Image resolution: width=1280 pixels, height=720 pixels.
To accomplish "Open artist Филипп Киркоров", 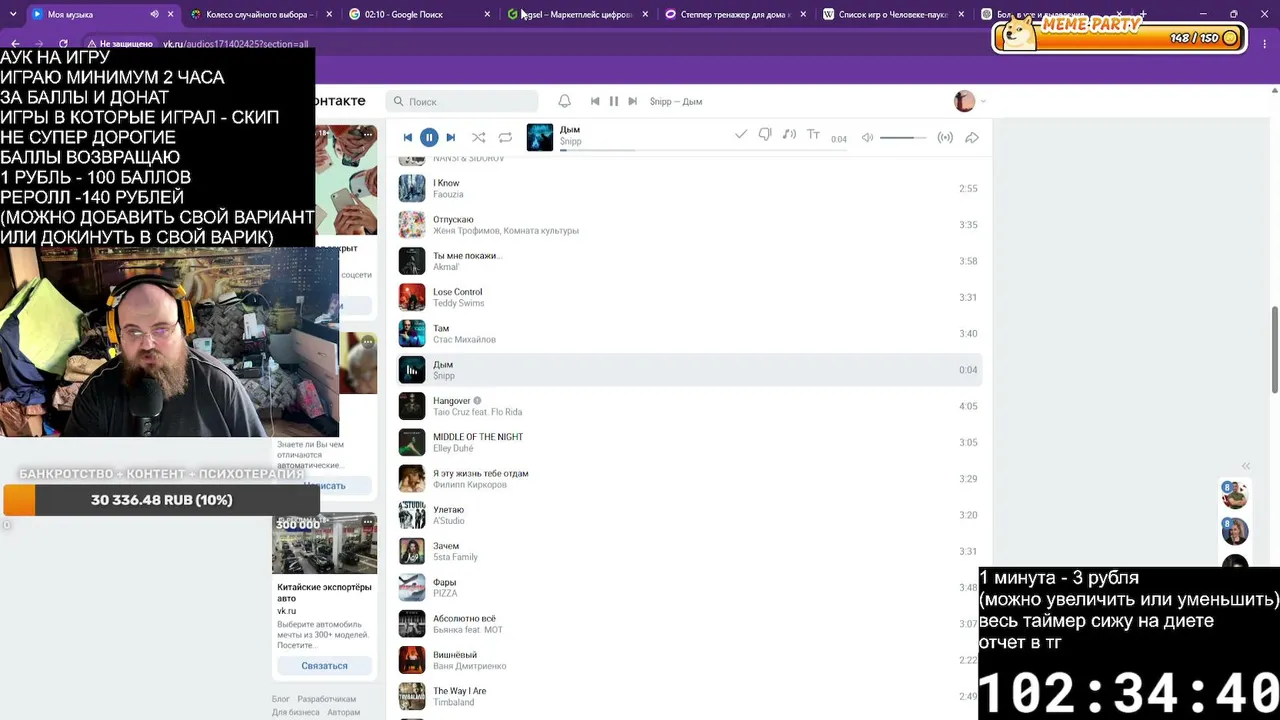I will 470,485.
